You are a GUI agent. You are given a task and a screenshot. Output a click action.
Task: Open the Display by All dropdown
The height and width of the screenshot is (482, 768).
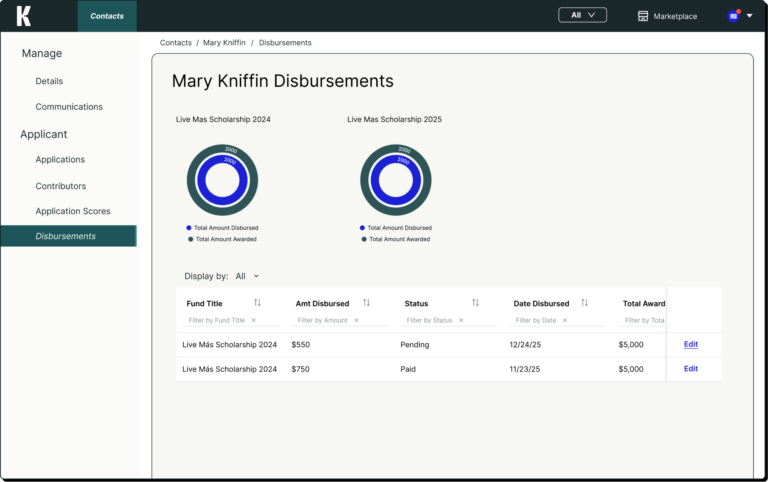(247, 276)
